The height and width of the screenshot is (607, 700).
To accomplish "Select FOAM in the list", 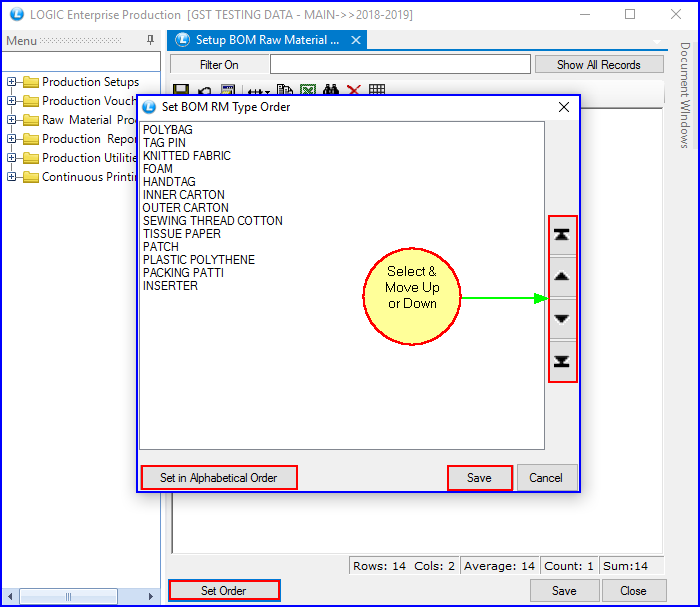I will tap(158, 169).
